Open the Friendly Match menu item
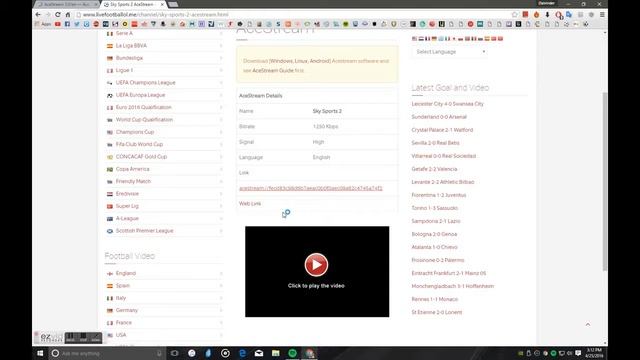The height and width of the screenshot is (360, 640). click(133, 181)
